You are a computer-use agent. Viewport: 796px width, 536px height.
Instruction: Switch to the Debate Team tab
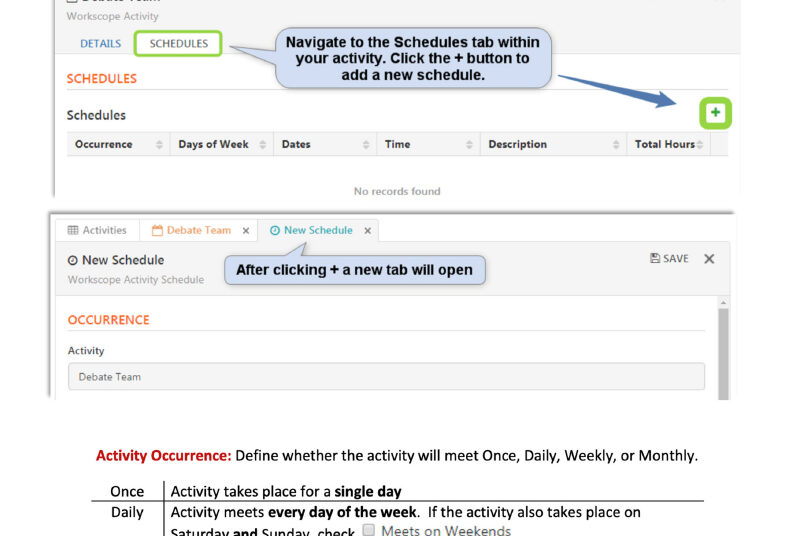click(x=197, y=230)
